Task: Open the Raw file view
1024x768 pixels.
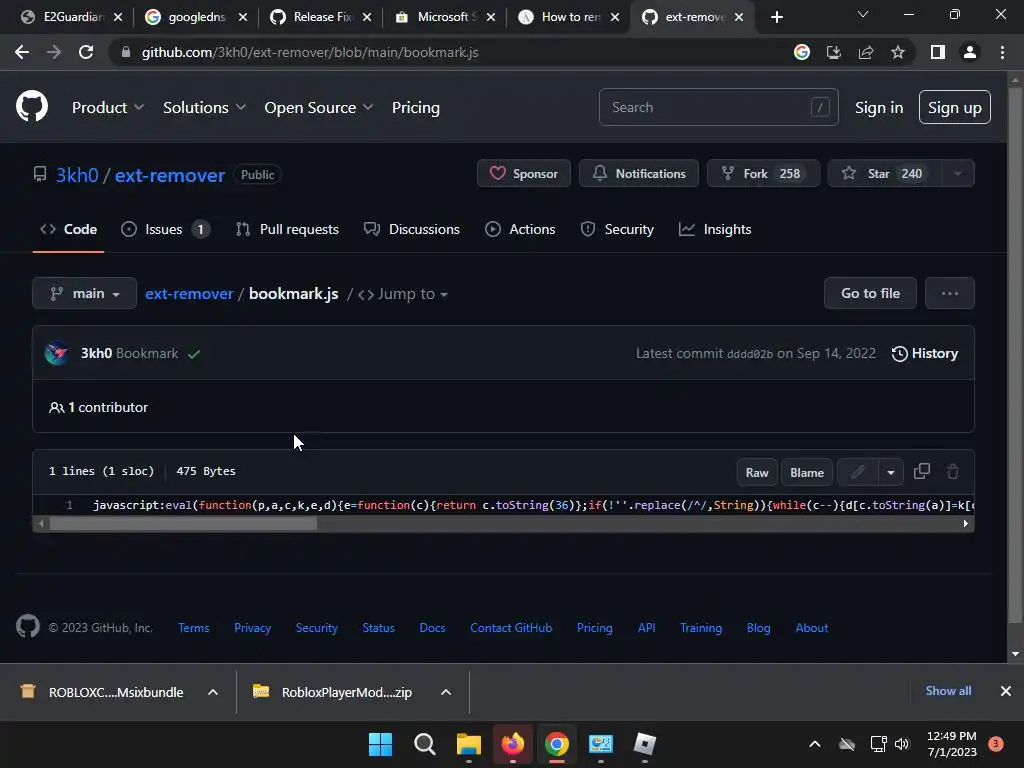Action: (757, 472)
